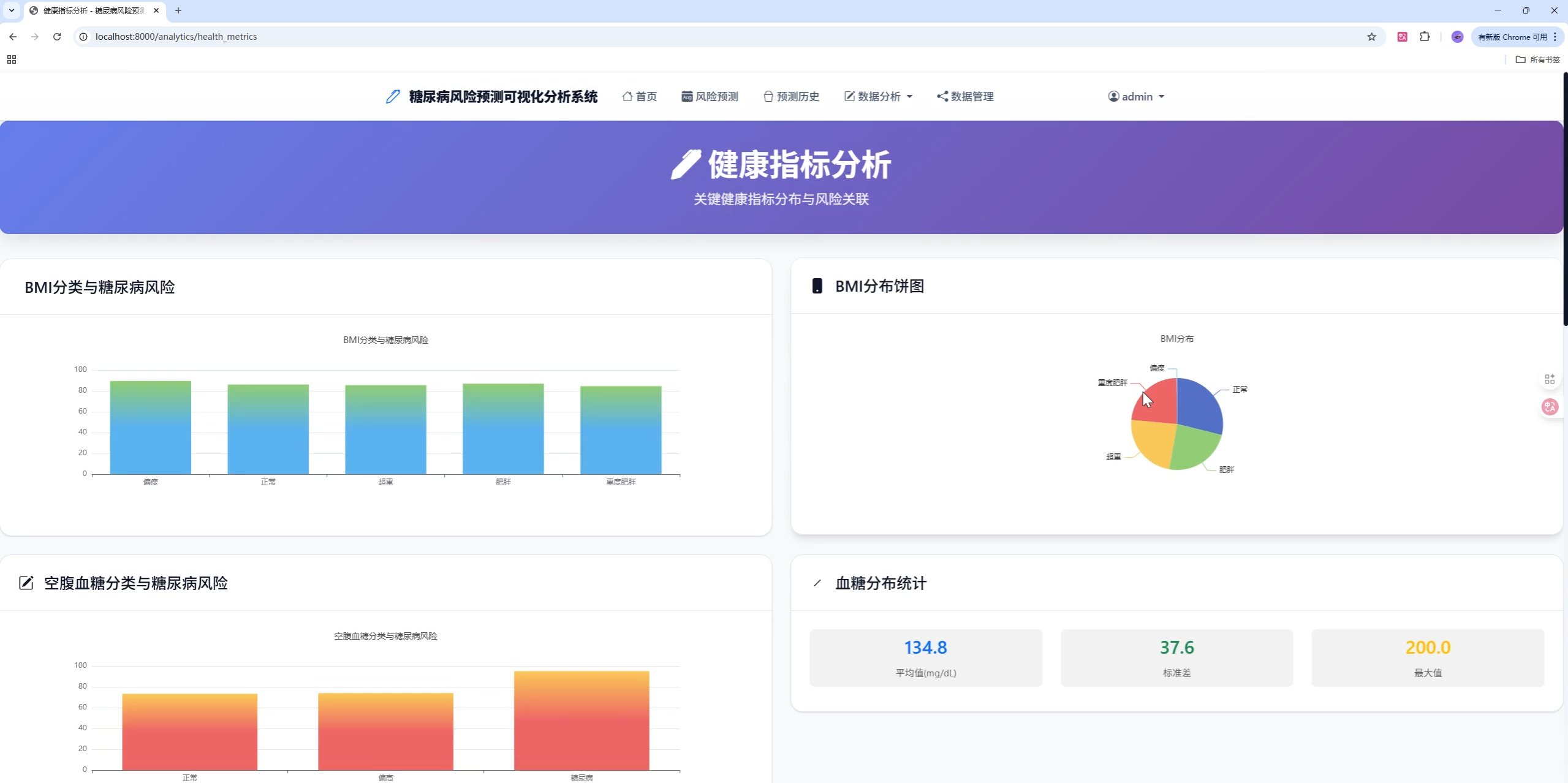Click the edit icon on 空腹血糖分类与糖尿病风险 panel
1568x783 pixels.
coord(26,583)
